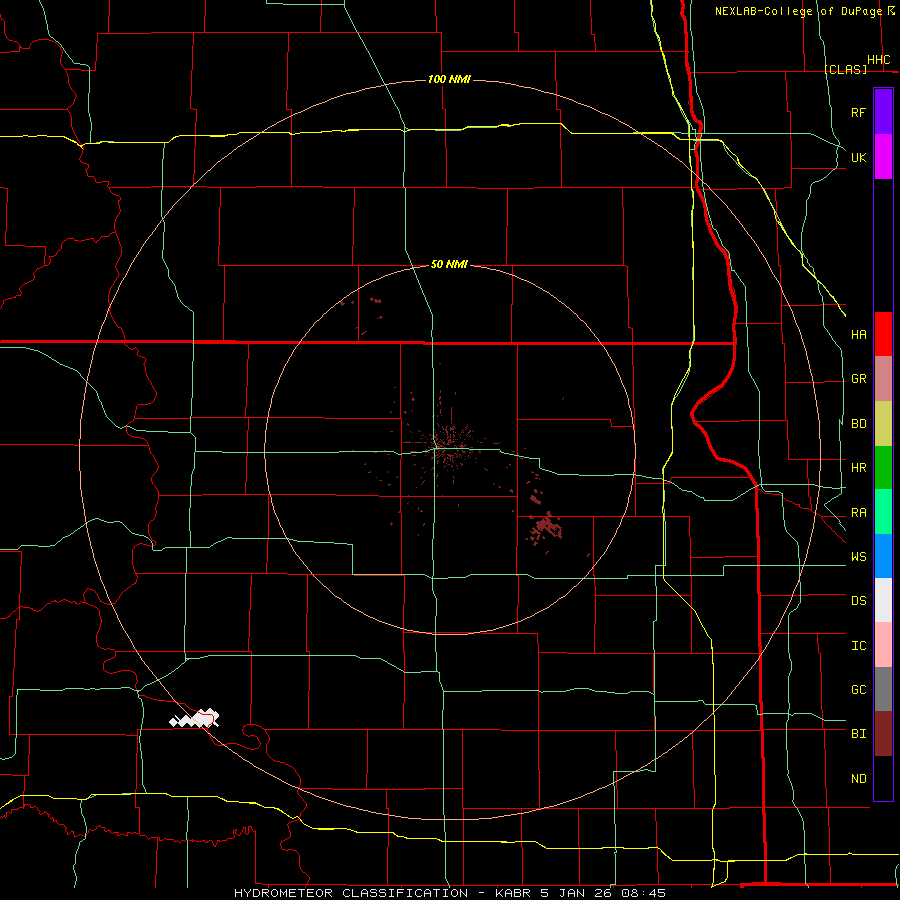The image size is (900, 900).
Task: Click the HYDROMETEOR CLASSIFICATION title text
Action: 351,893
